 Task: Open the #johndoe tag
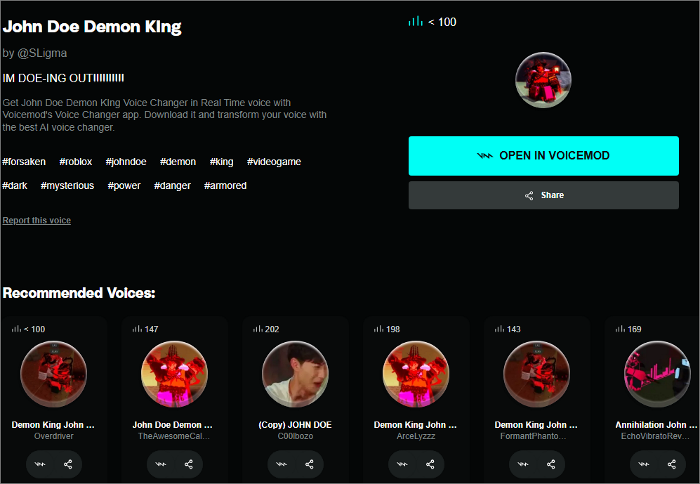click(126, 162)
